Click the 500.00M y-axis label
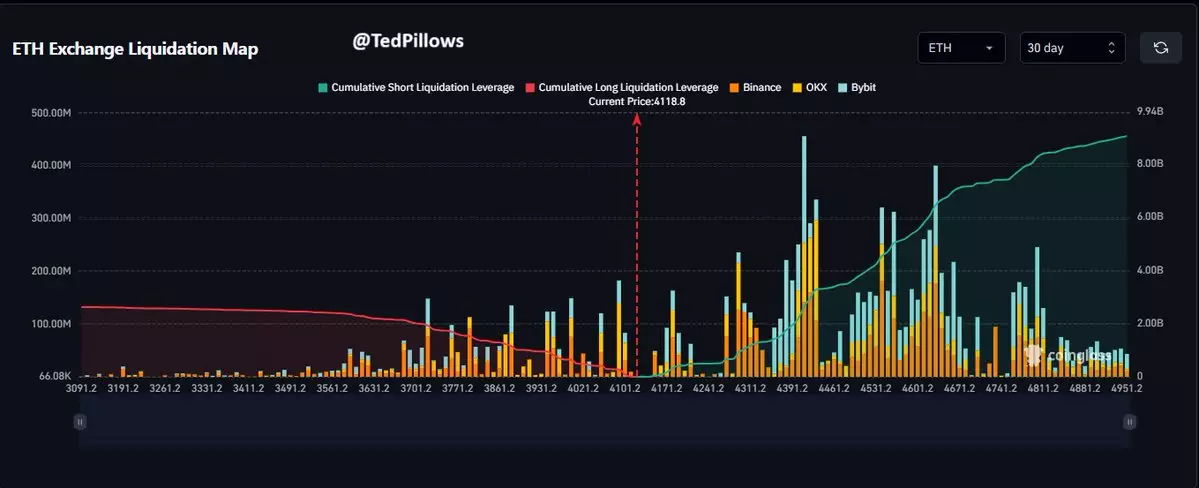Image resolution: width=1199 pixels, height=488 pixels. [x=50, y=112]
